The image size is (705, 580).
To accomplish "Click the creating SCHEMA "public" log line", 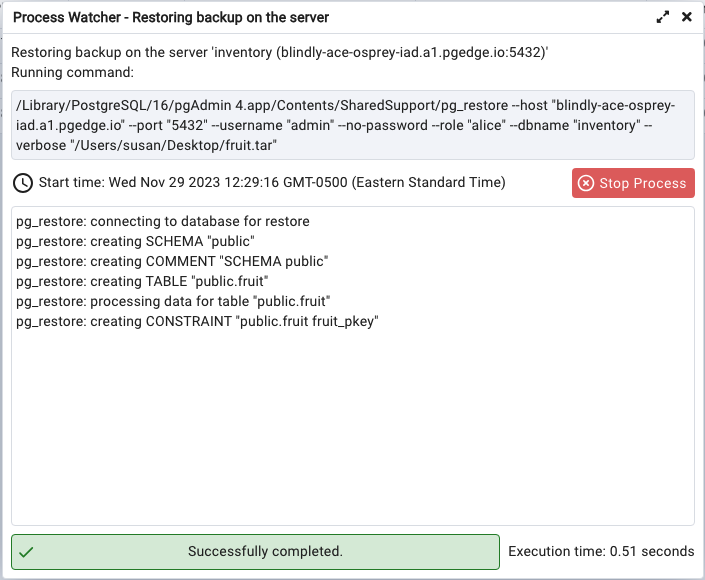I will coord(136,241).
